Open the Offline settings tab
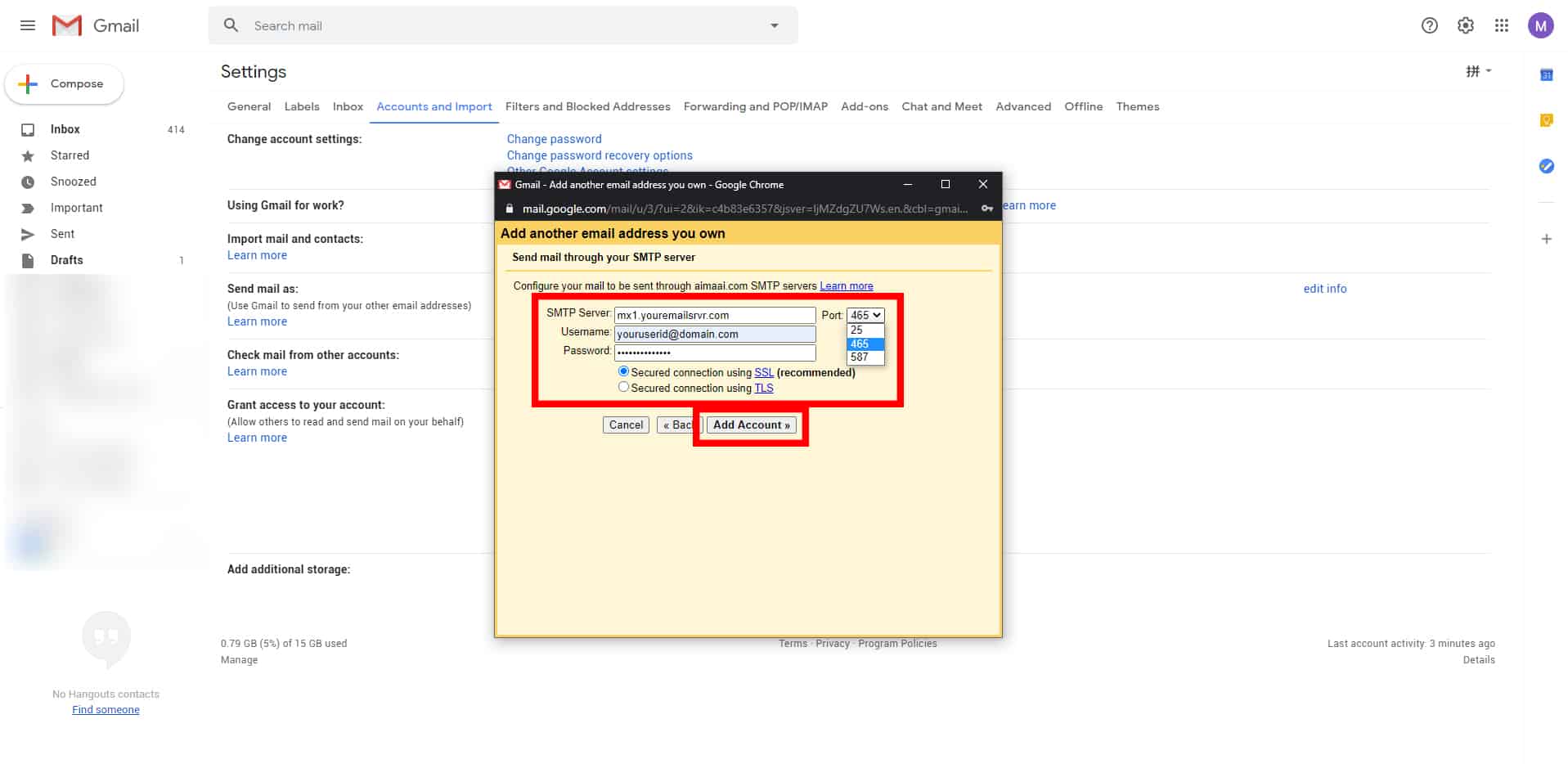This screenshot has height=764, width=1568. 1083,106
